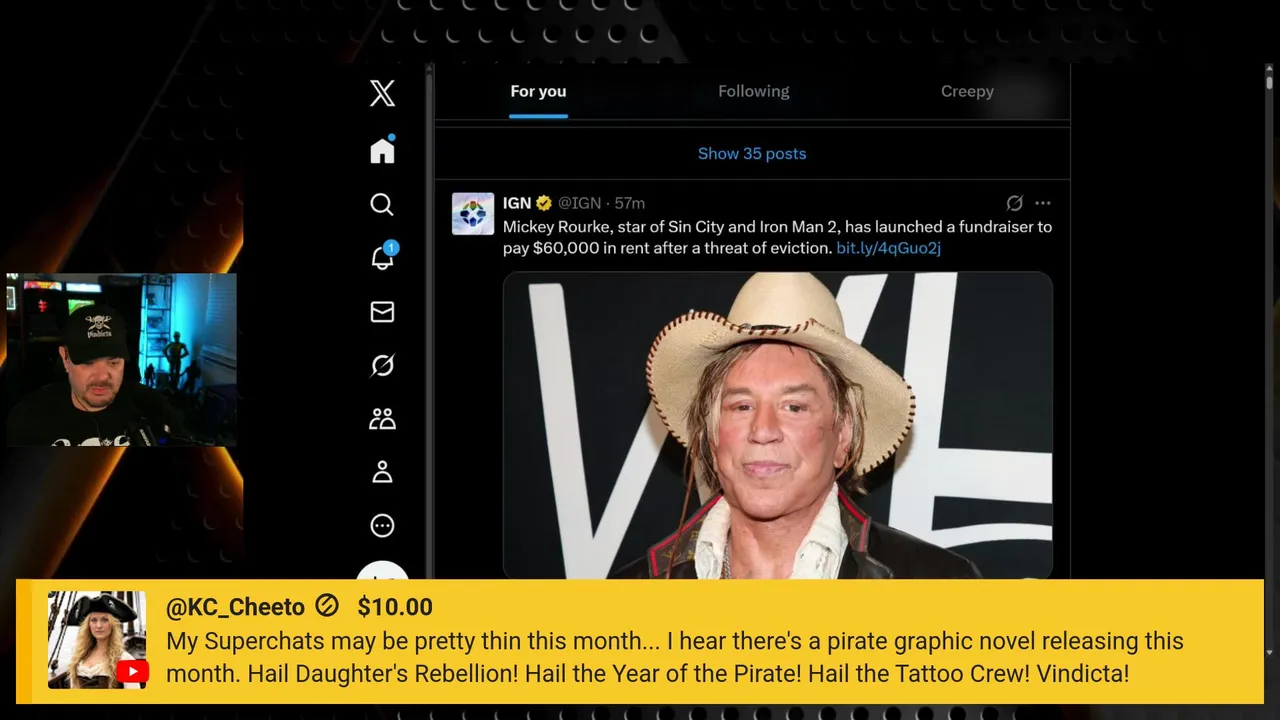The image size is (1280, 720).
Task: Open Grok icon in sidebar
Action: (x=382, y=366)
